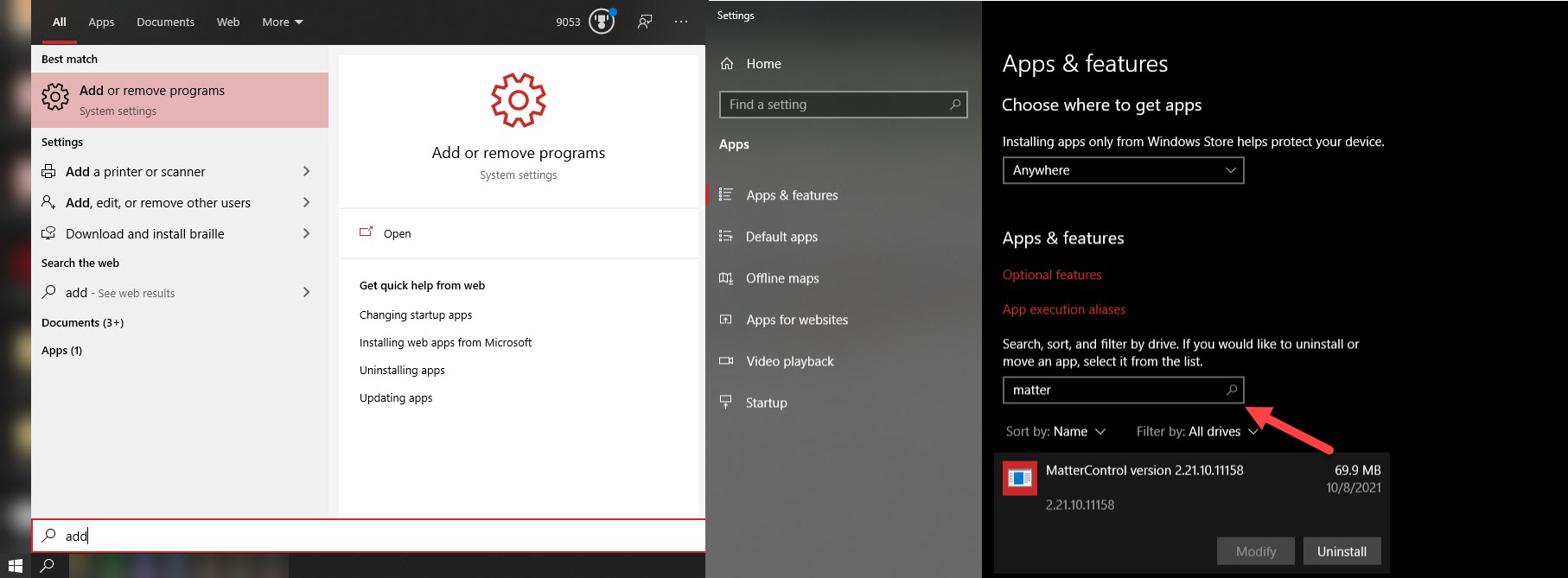This screenshot has height=578, width=1568.
Task: Click the App execution aliases link
Action: (x=1064, y=309)
